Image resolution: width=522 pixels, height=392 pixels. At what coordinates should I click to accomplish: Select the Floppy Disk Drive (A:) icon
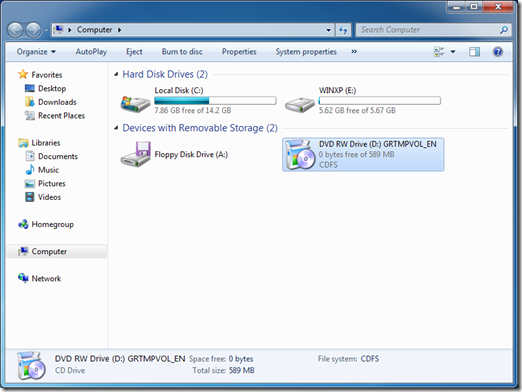click(x=135, y=154)
